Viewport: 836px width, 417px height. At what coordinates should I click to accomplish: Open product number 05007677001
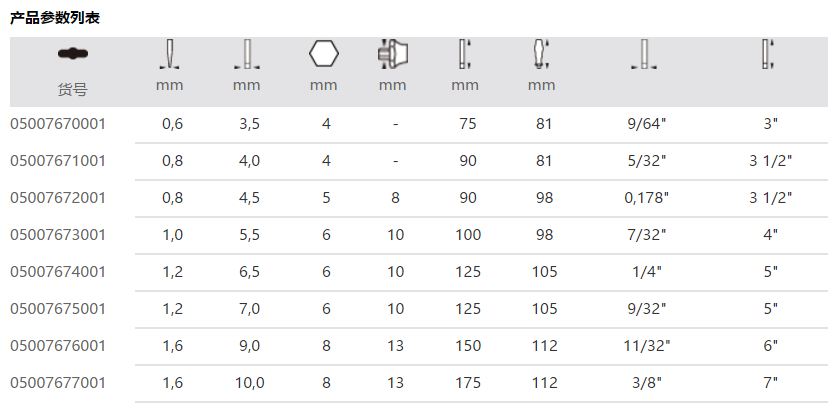pos(58,383)
